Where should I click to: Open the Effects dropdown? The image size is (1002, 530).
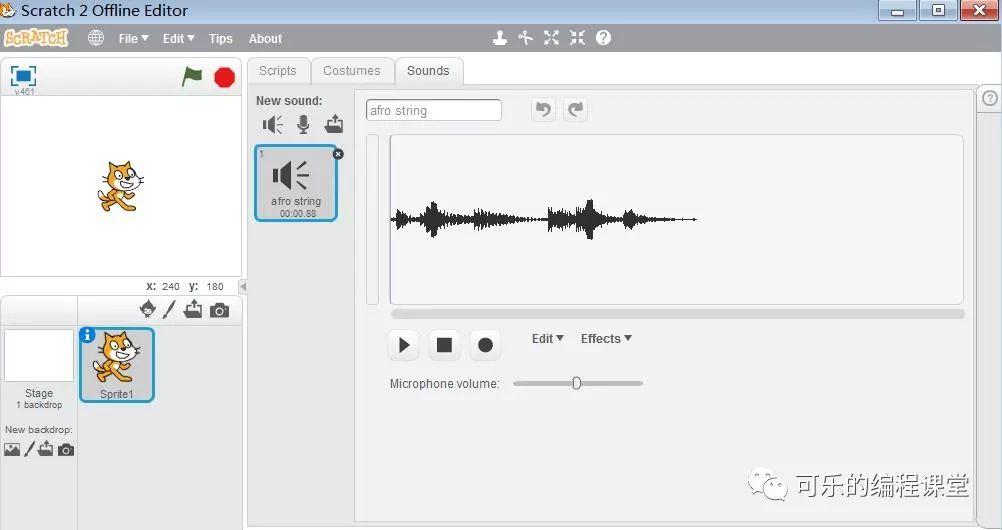point(606,339)
